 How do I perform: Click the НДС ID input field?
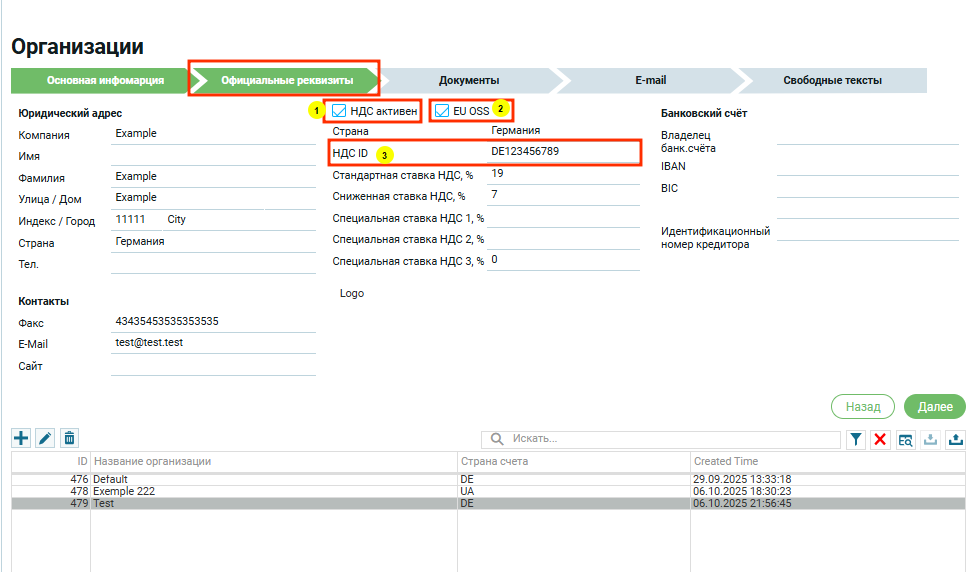tap(562, 152)
